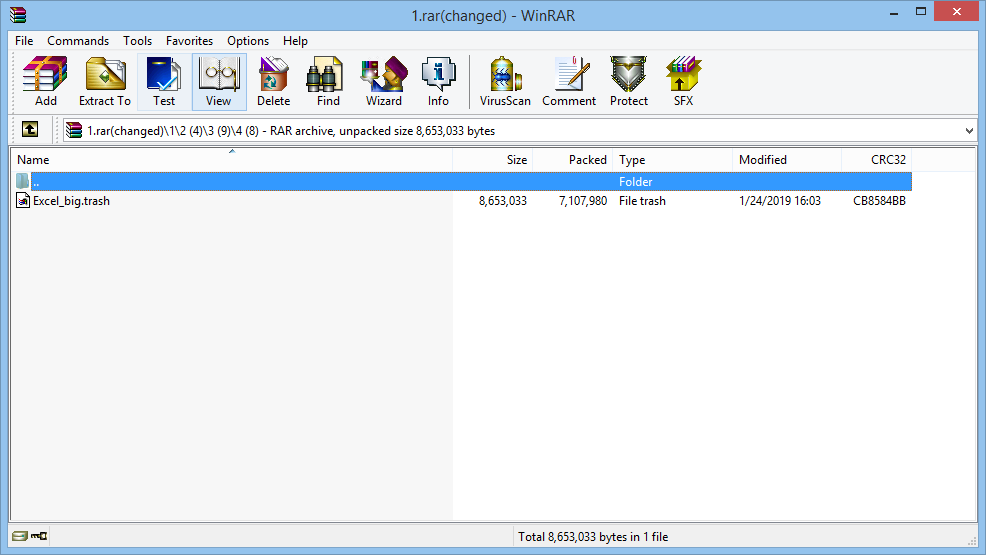Sort by the Modified column header
This screenshot has height=555, width=986.
[x=787, y=160]
